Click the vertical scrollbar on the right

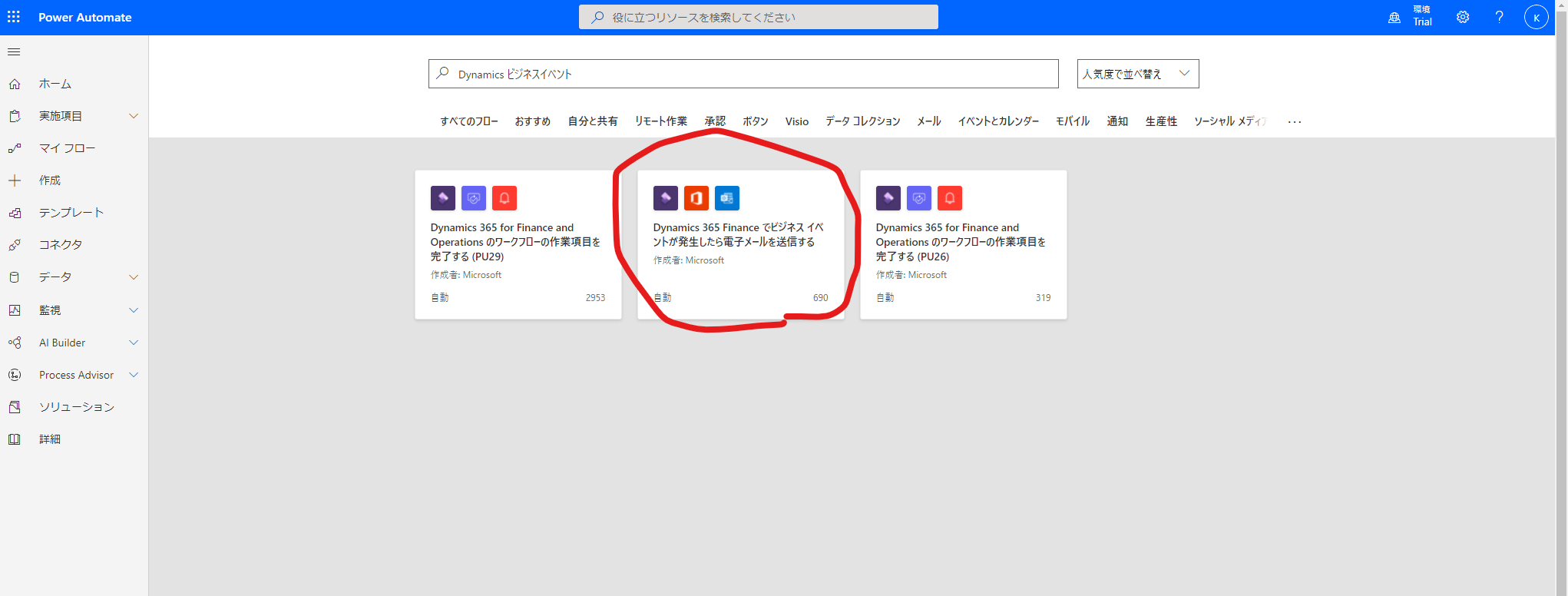[x=1561, y=298]
